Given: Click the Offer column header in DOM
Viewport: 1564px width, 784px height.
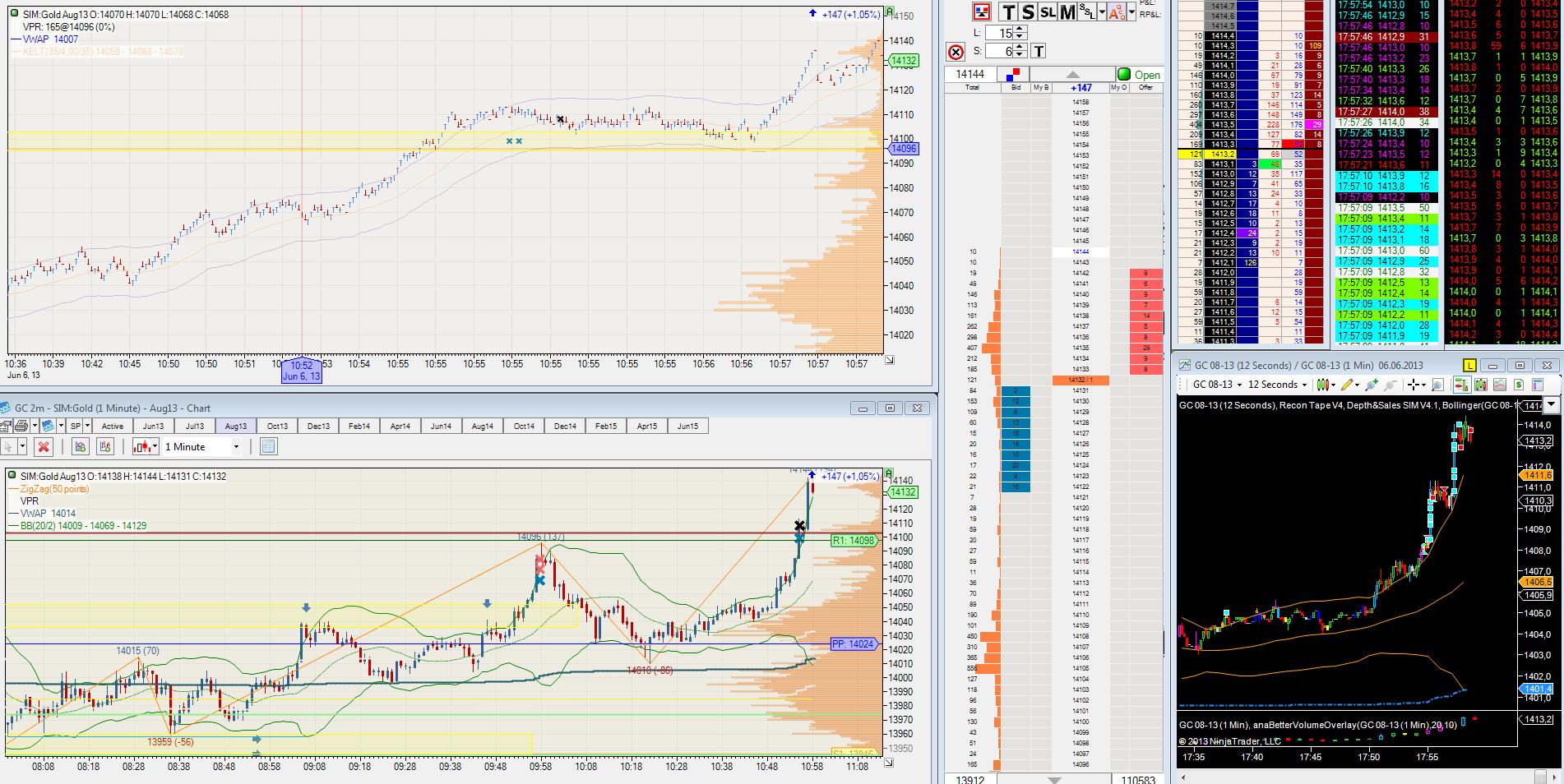Looking at the screenshot, I should (x=1146, y=87).
